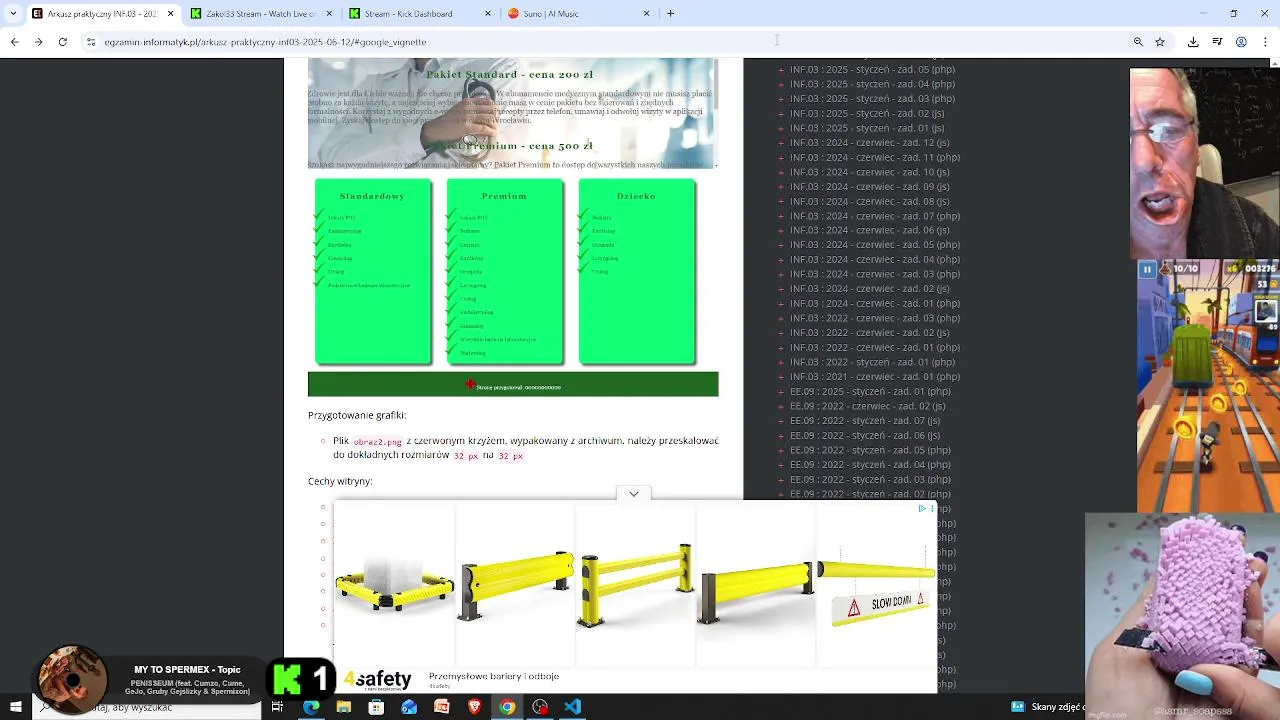Click the 'Cechy witryny:' heading text
Image resolution: width=1280 pixels, height=720 pixels.
pyautogui.click(x=340, y=481)
